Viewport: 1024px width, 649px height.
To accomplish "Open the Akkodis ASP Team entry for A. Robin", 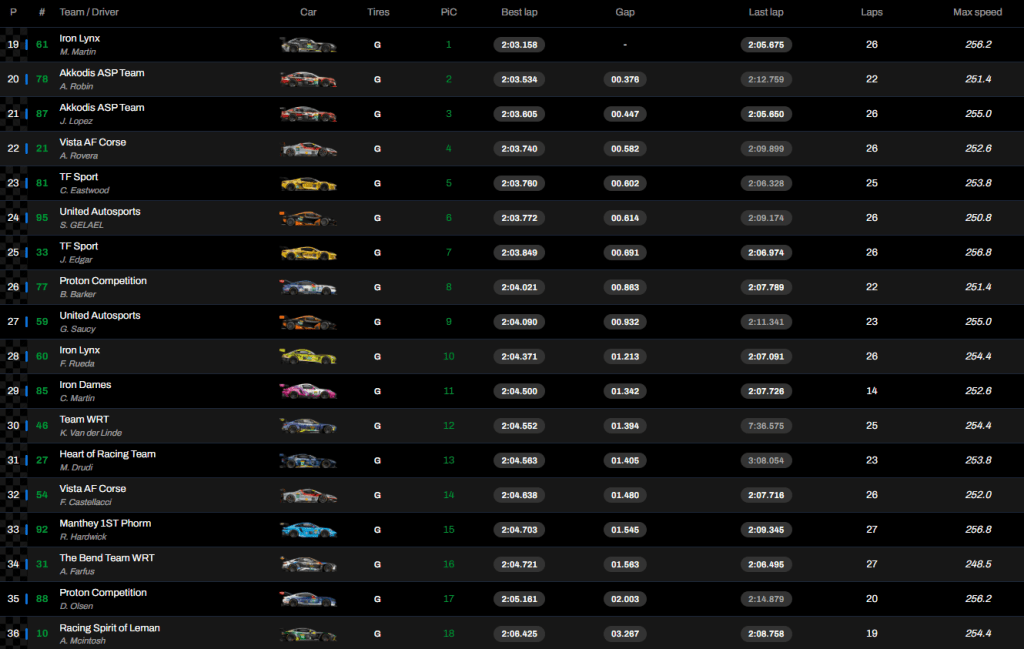I will click(101, 73).
